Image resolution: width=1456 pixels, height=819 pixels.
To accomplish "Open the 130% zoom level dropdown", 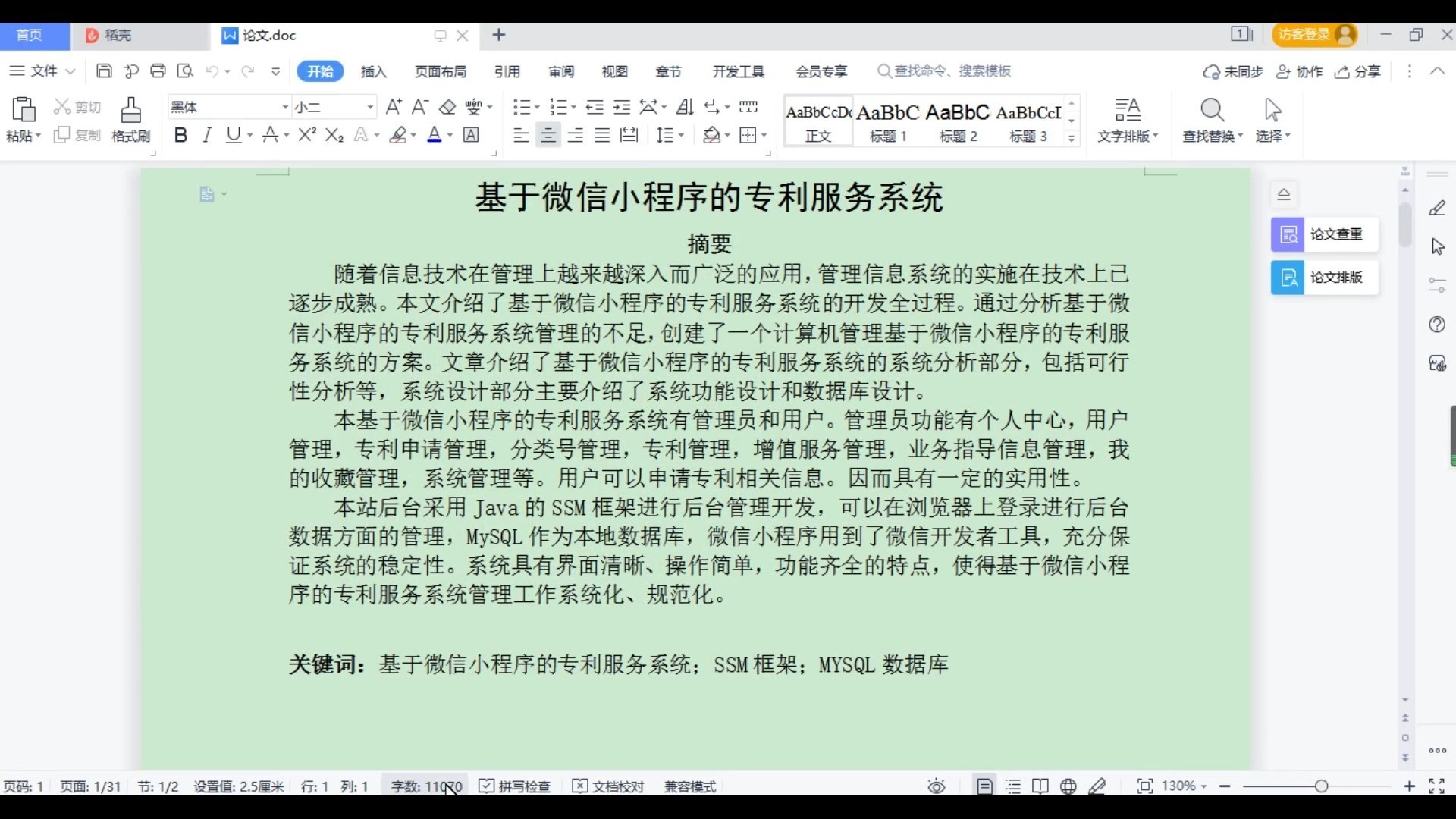I will pos(1184,786).
